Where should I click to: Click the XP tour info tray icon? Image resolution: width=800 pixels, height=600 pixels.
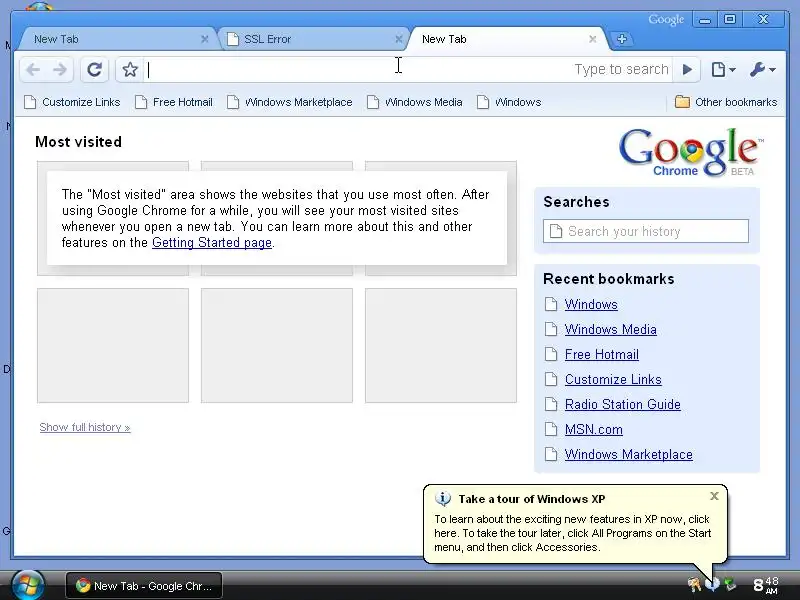point(712,585)
